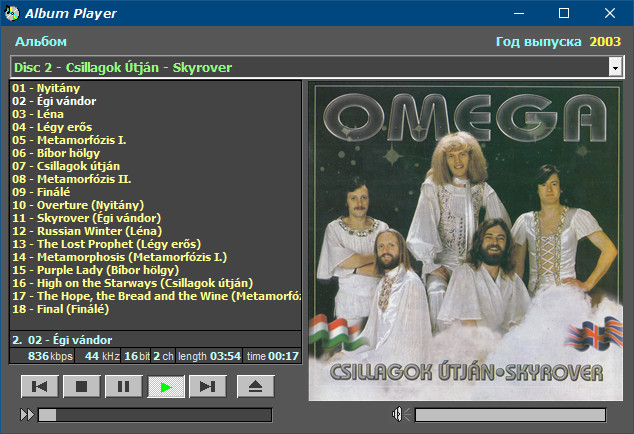Minimize the Album Player window
Image resolution: width=634 pixels, height=434 pixels.
click(519, 13)
